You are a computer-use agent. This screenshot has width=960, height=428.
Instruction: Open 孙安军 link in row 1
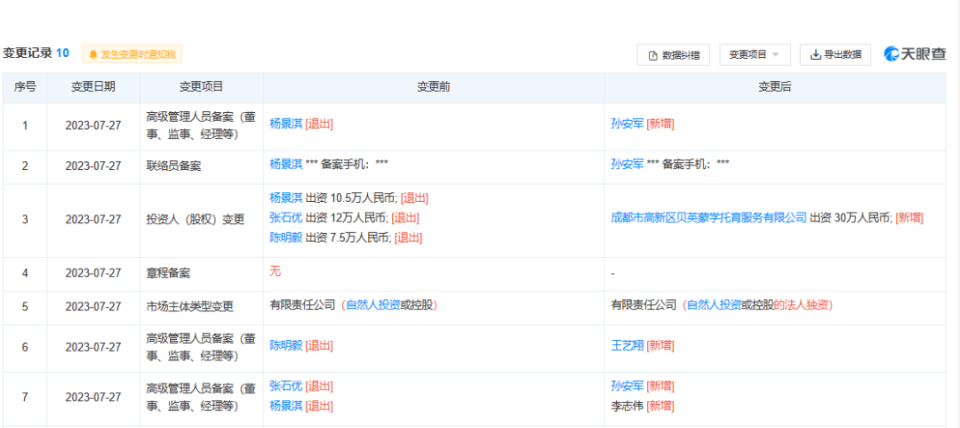(628, 124)
